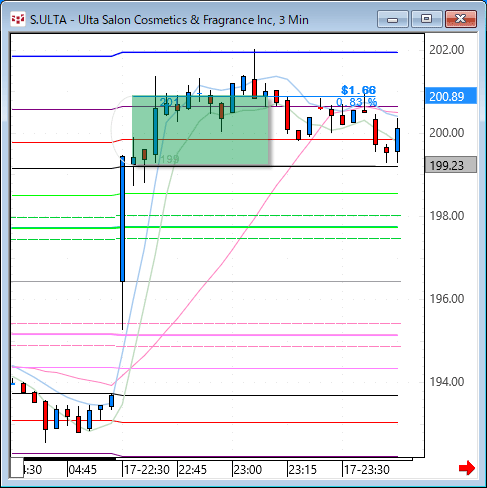The width and height of the screenshot is (487, 488).
Task: Click the 17-23:30 time axis label
Action: click(367, 470)
